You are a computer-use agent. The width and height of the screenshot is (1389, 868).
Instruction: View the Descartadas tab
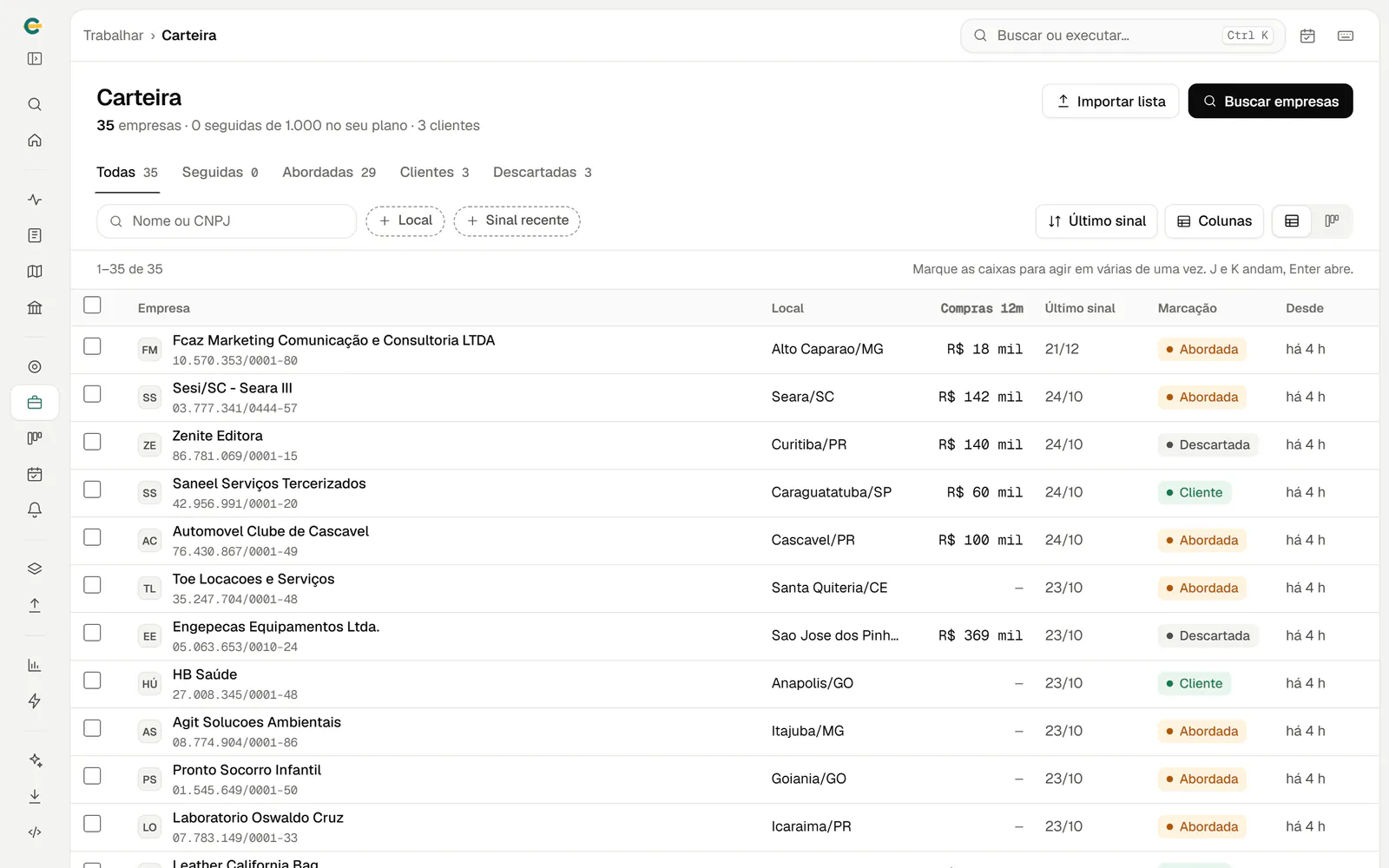coord(543,173)
